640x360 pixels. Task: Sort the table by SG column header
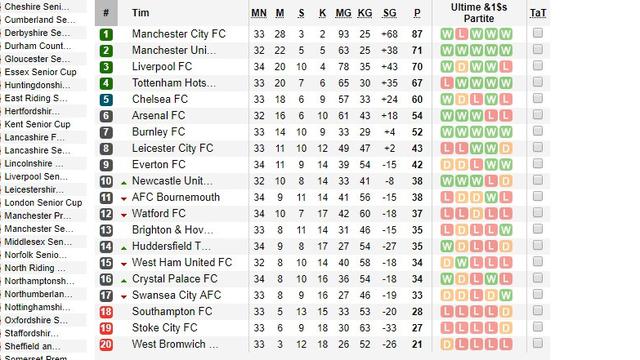click(389, 13)
